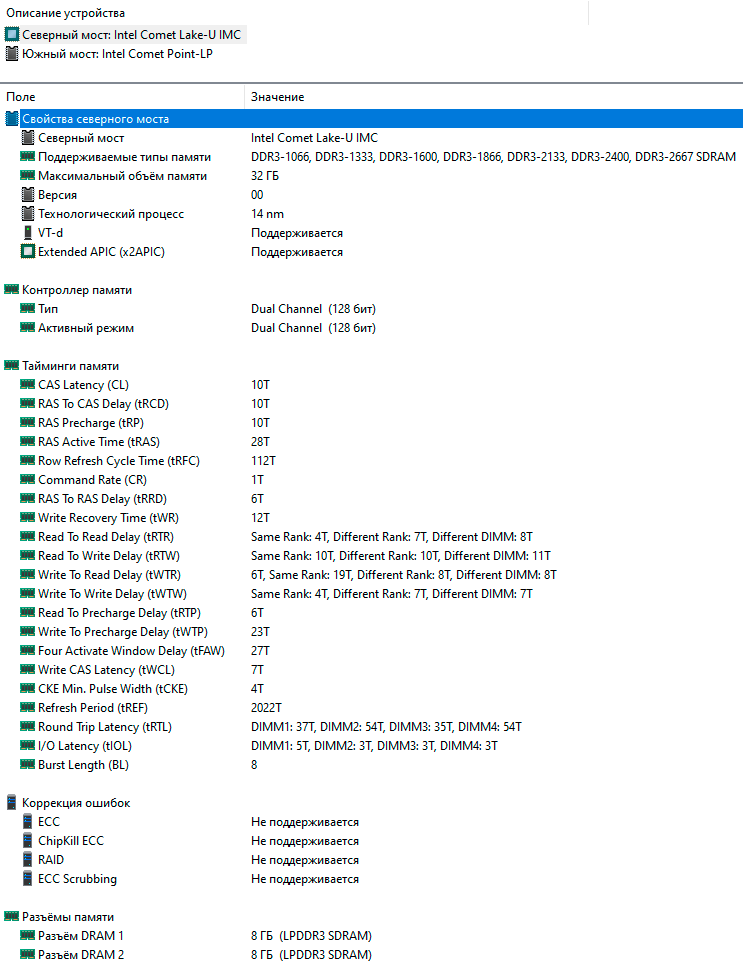Click the icon beside ECC row
The image size is (743, 965).
click(x=28, y=822)
